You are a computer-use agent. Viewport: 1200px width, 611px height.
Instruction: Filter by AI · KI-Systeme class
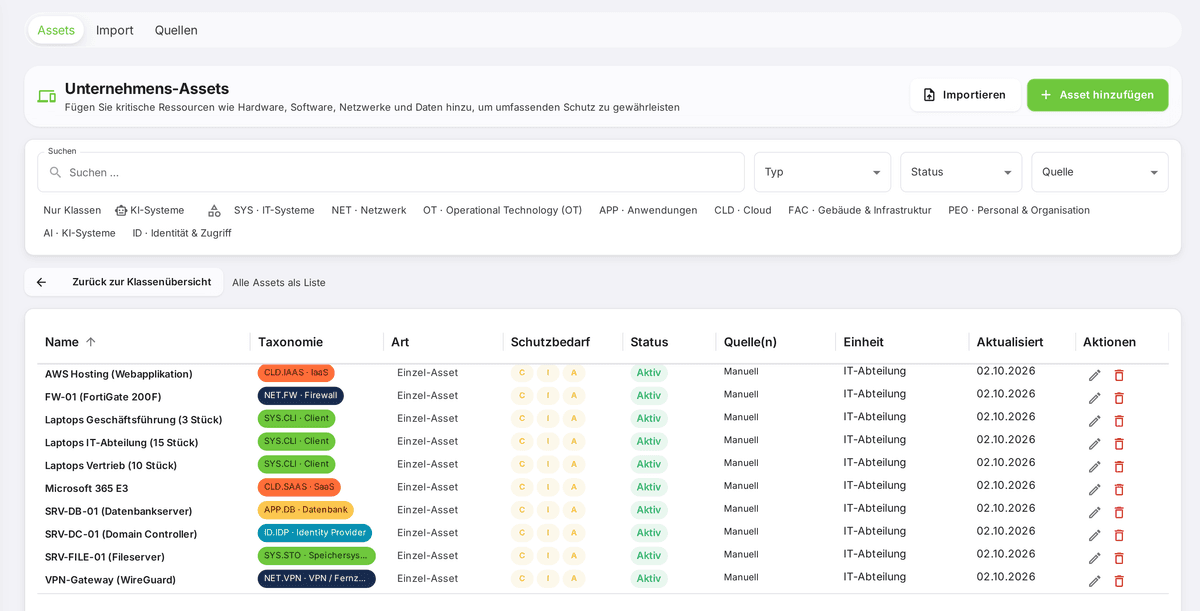pyautogui.click(x=79, y=233)
